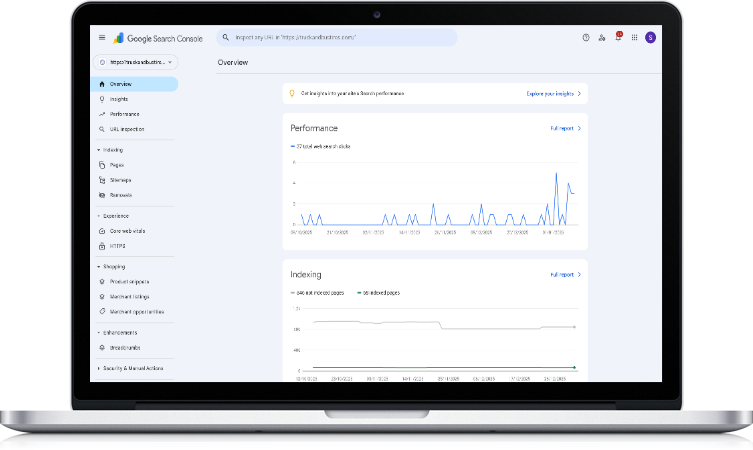Open the hamburger main menu
Image resolution: width=753 pixels, height=450 pixels.
[102, 38]
